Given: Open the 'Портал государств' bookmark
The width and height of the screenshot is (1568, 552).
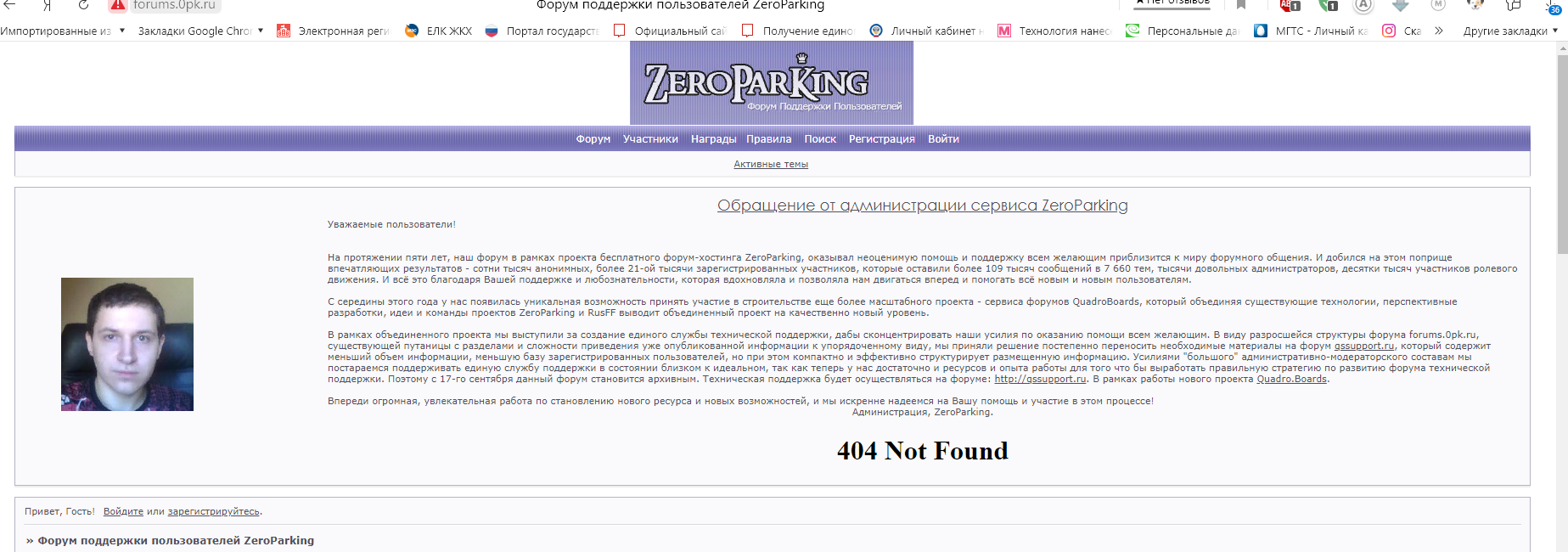Looking at the screenshot, I should pyautogui.click(x=542, y=31).
